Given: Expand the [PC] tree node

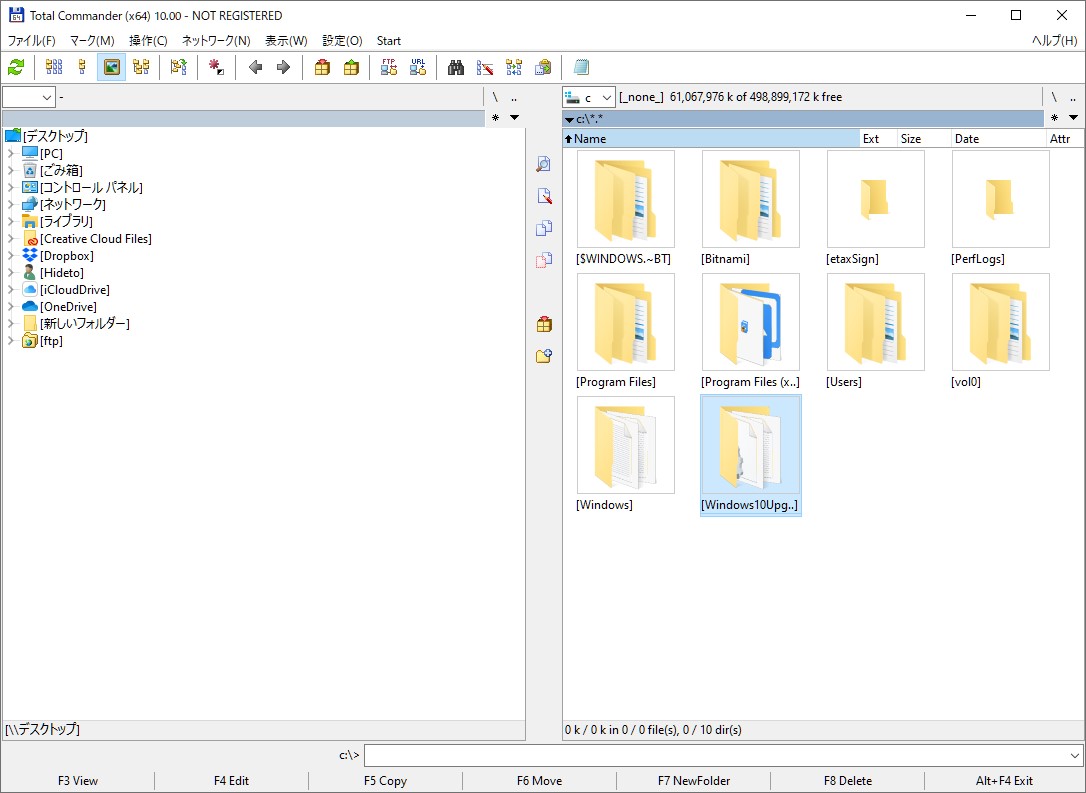Looking at the screenshot, I should (10, 153).
